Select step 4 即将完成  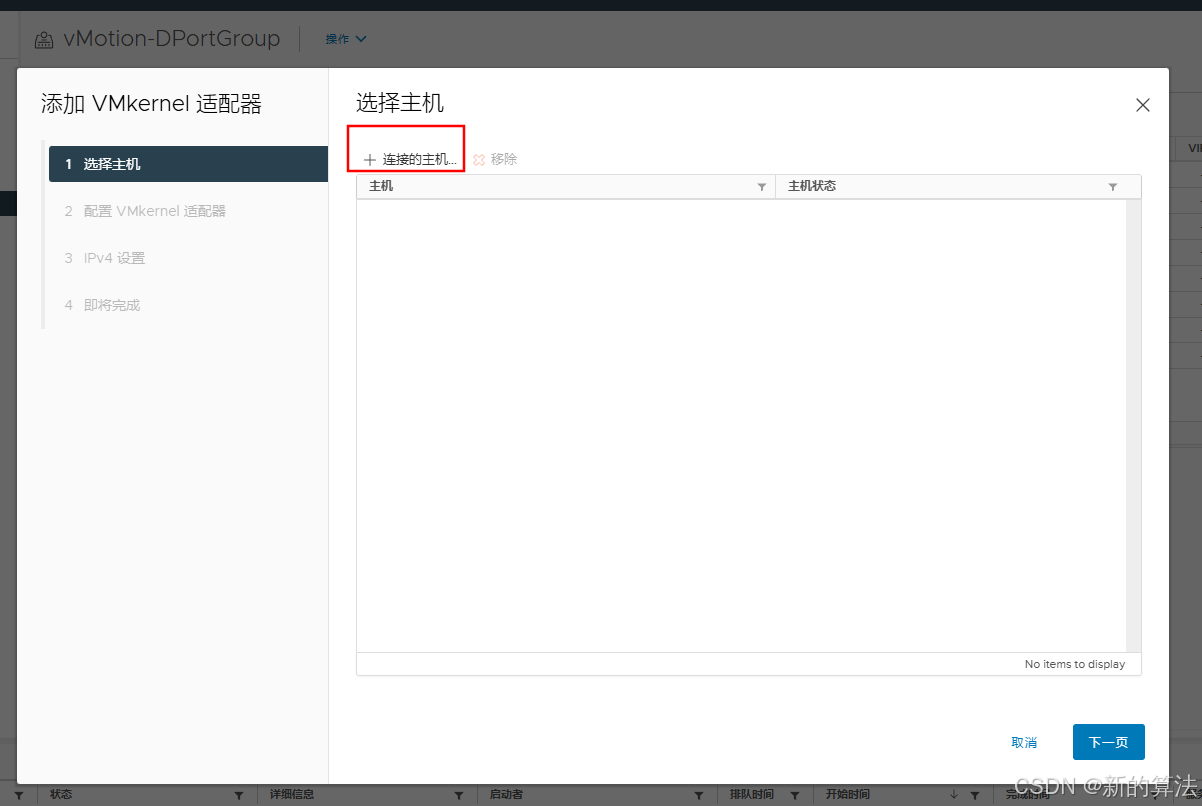pos(188,305)
